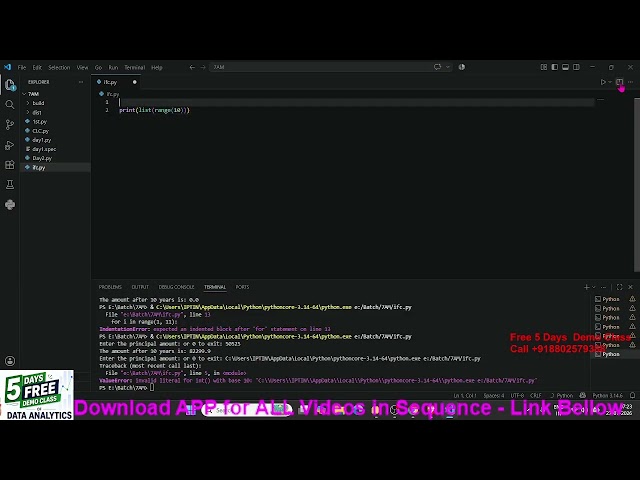The width and height of the screenshot is (640, 480).
Task: Open the terminal launch profile dropdown arrow
Action: point(594,287)
